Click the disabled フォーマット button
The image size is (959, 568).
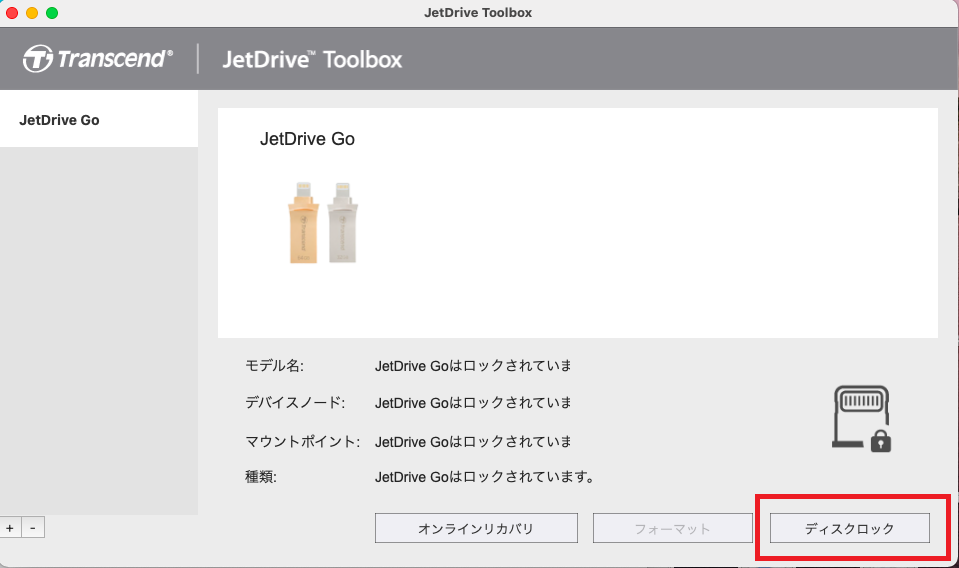pos(672,528)
